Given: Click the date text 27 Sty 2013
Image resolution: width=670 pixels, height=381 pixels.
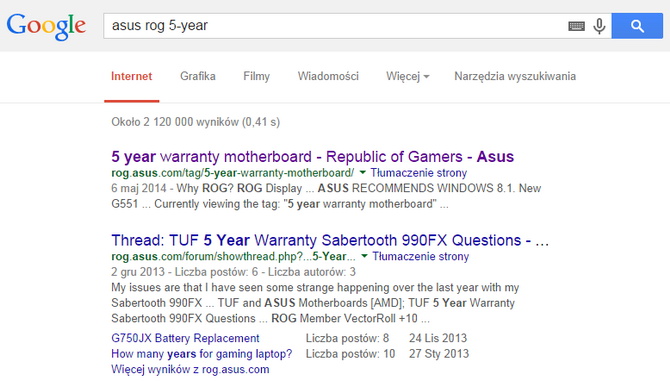Looking at the screenshot, I should tap(439, 354).
